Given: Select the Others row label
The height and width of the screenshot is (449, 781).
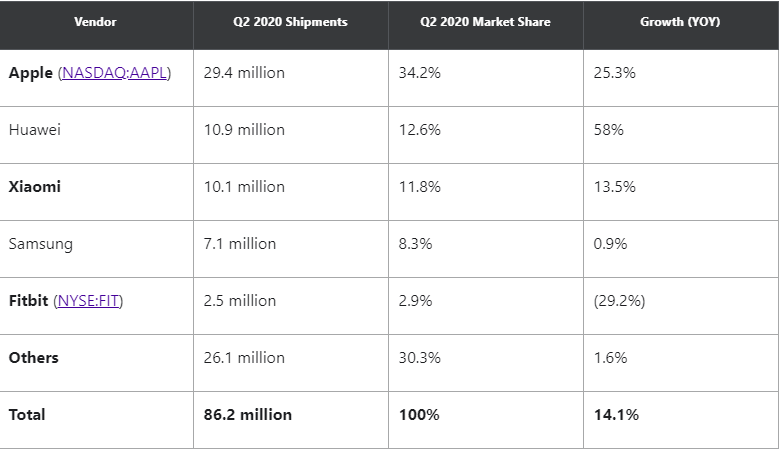Looking at the screenshot, I should pos(34,358).
